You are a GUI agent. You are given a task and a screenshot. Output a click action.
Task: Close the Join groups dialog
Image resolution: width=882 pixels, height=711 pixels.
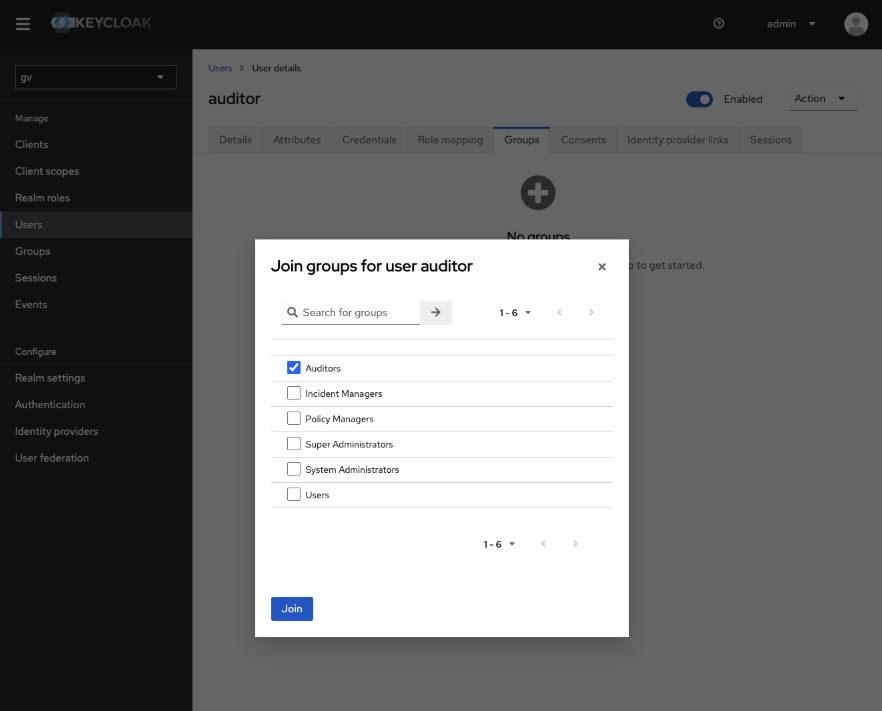pyautogui.click(x=602, y=267)
